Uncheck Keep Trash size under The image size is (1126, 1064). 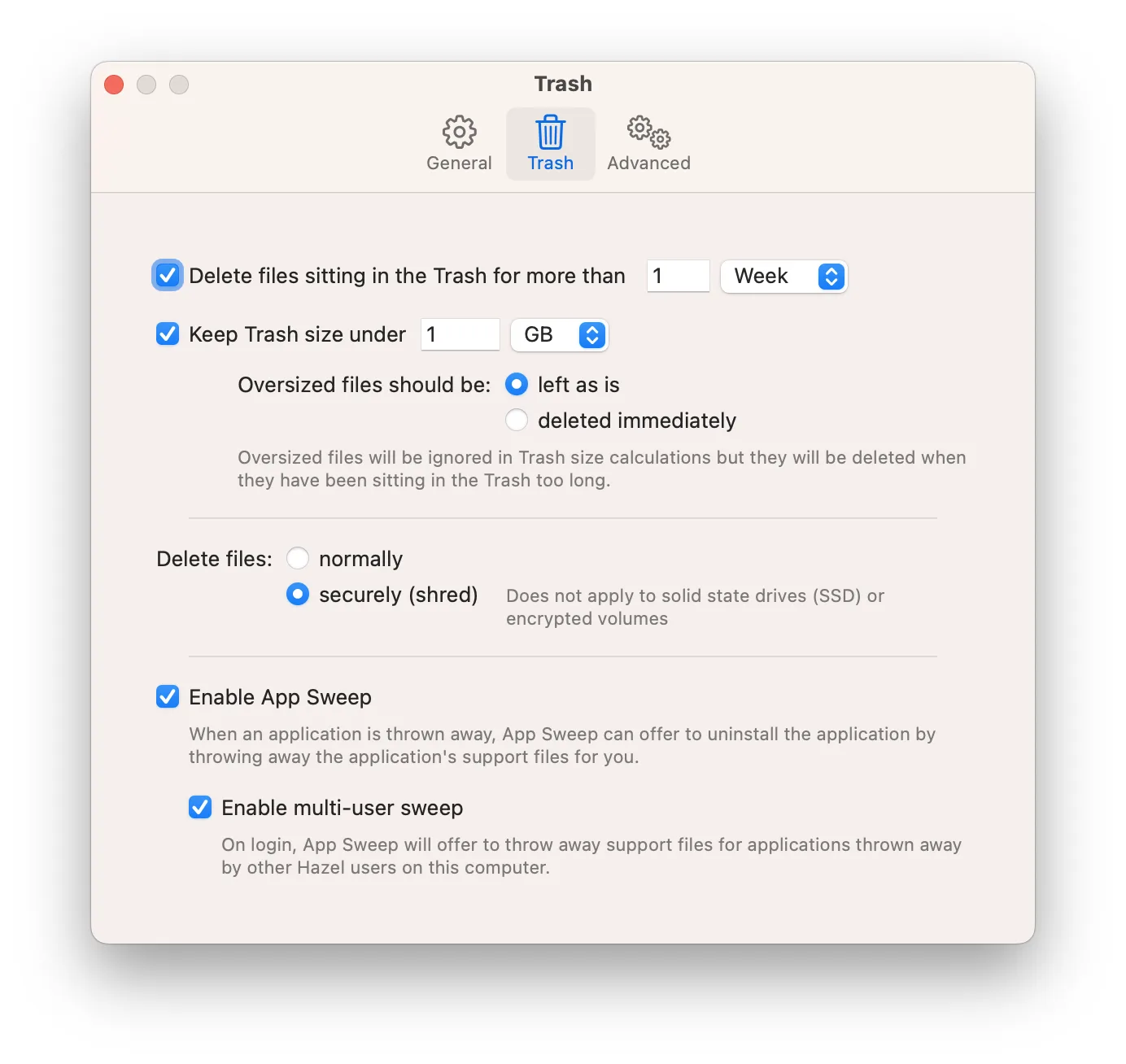pos(168,334)
